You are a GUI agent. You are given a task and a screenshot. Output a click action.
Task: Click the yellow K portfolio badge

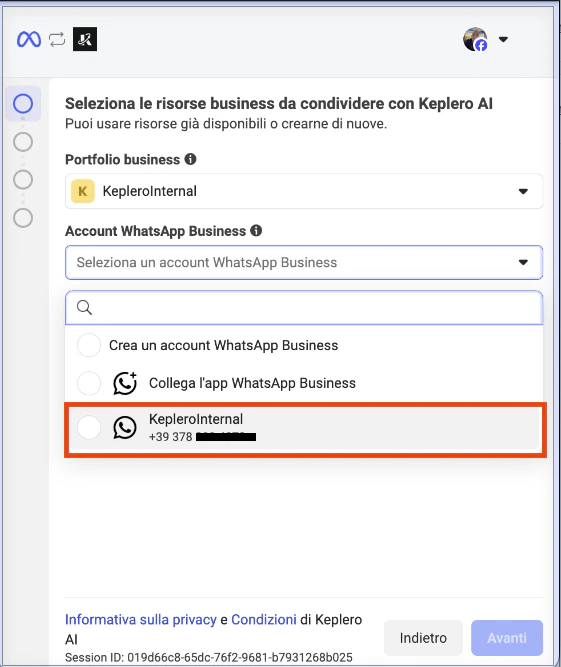(x=83, y=191)
